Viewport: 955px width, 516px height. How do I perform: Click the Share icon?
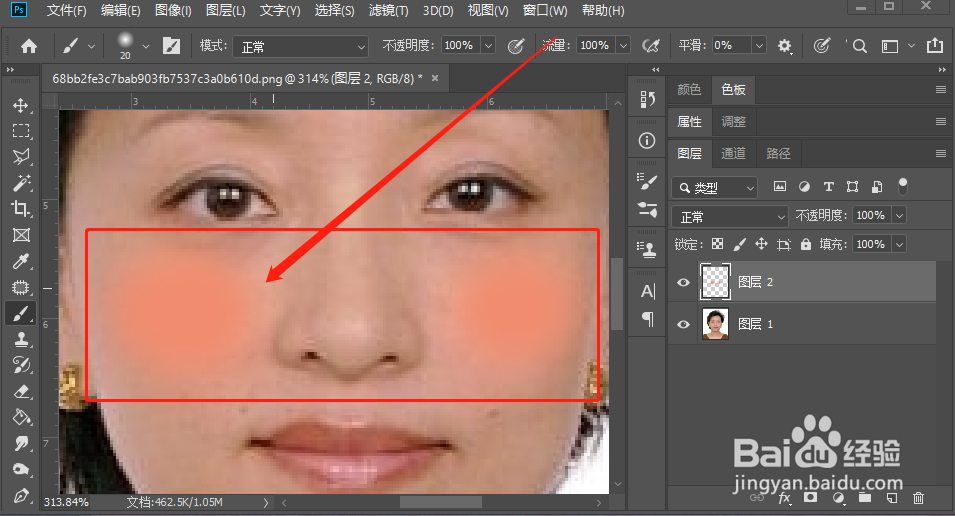(935, 45)
